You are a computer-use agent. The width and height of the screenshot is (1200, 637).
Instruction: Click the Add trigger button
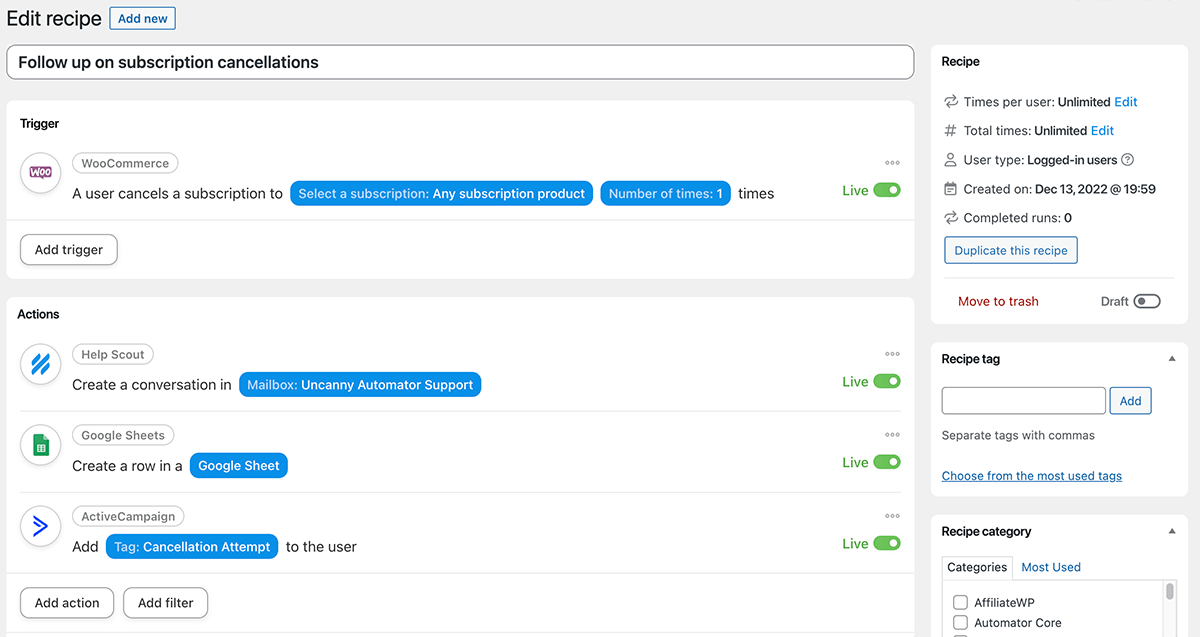tap(69, 250)
